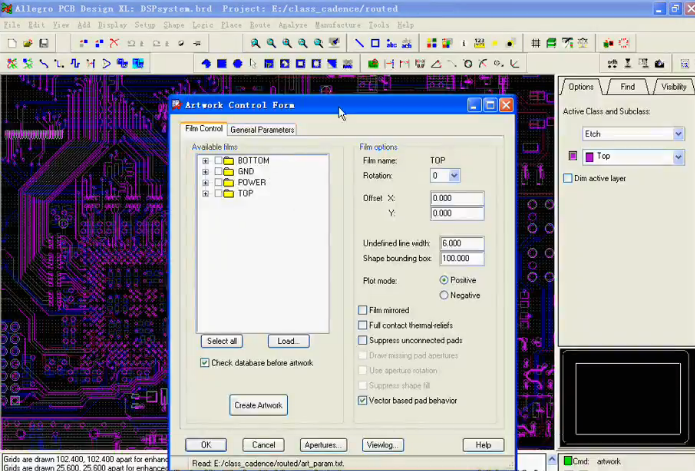The width and height of the screenshot is (695, 471).
Task: Select the Add Line tool icon
Action: click(x=359, y=43)
